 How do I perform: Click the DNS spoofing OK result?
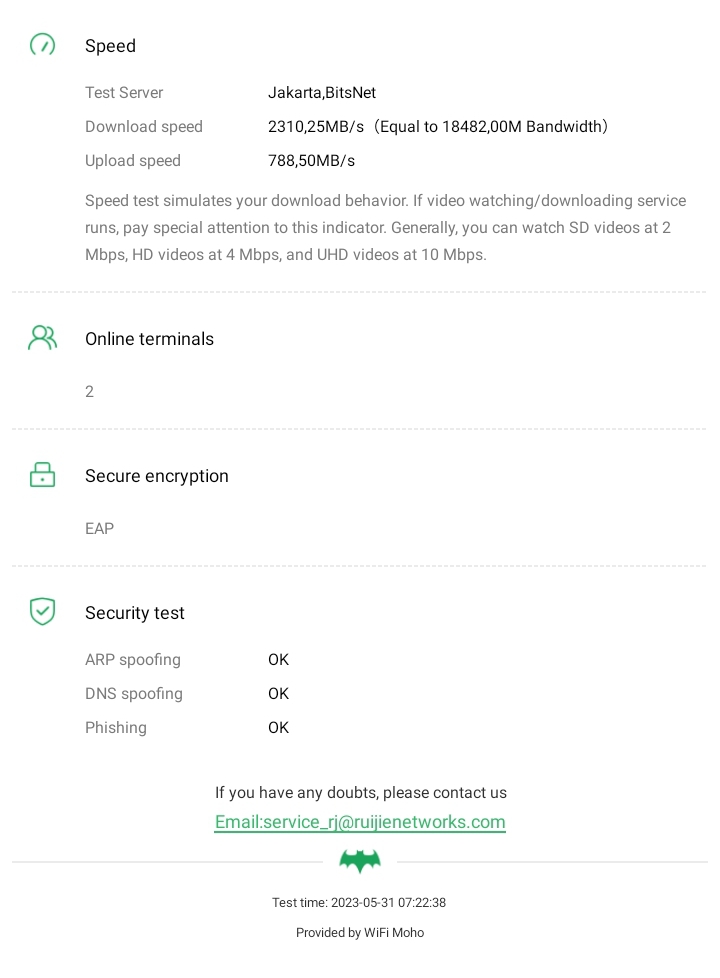tap(278, 694)
